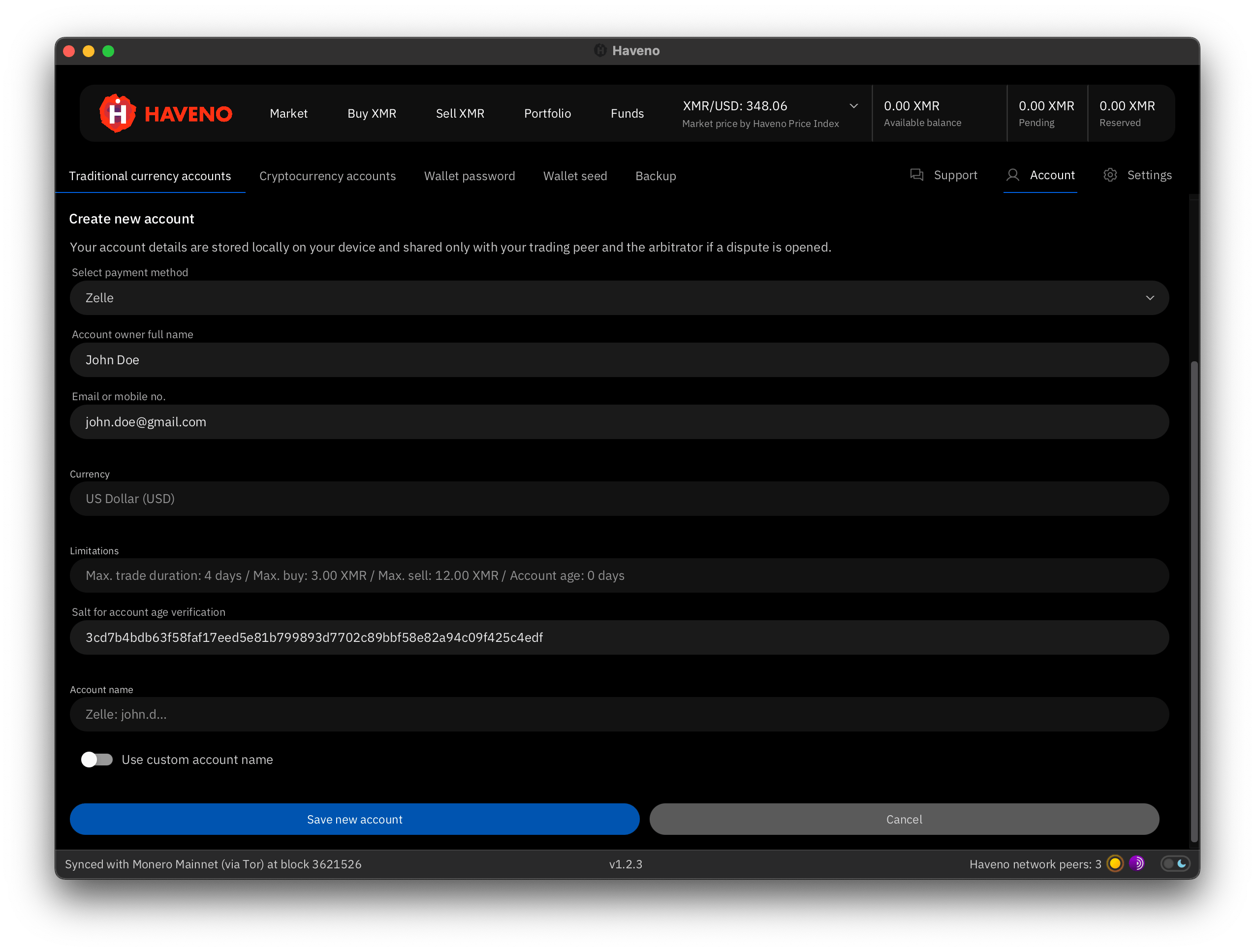Click the Tor onion status icon
1255x952 pixels.
click(1136, 863)
